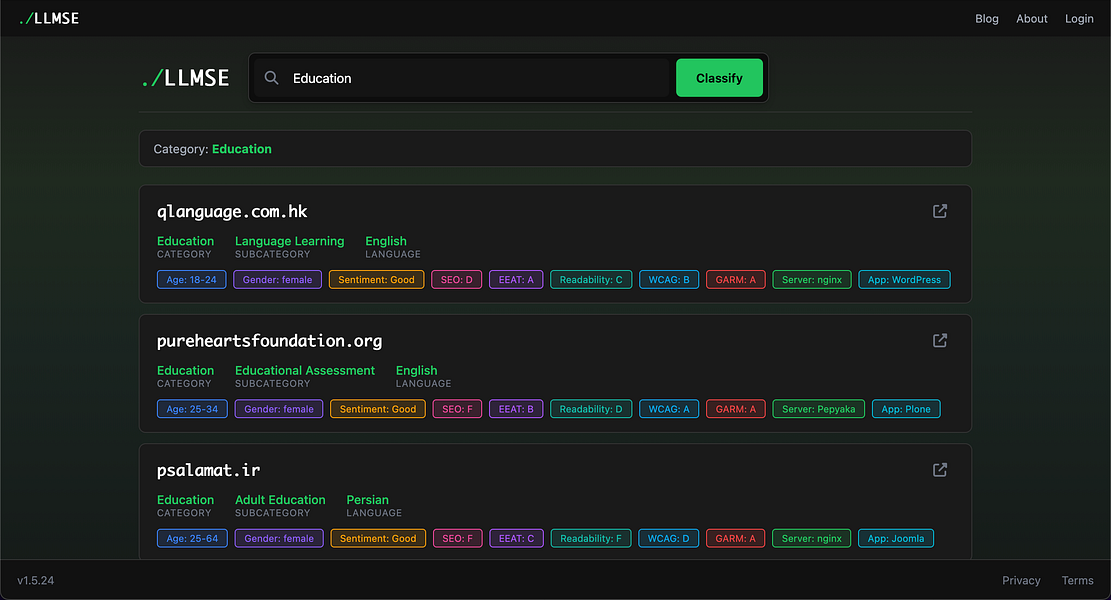Open external link for psalamat.ir
The width and height of the screenshot is (1111, 600).
[940, 470]
